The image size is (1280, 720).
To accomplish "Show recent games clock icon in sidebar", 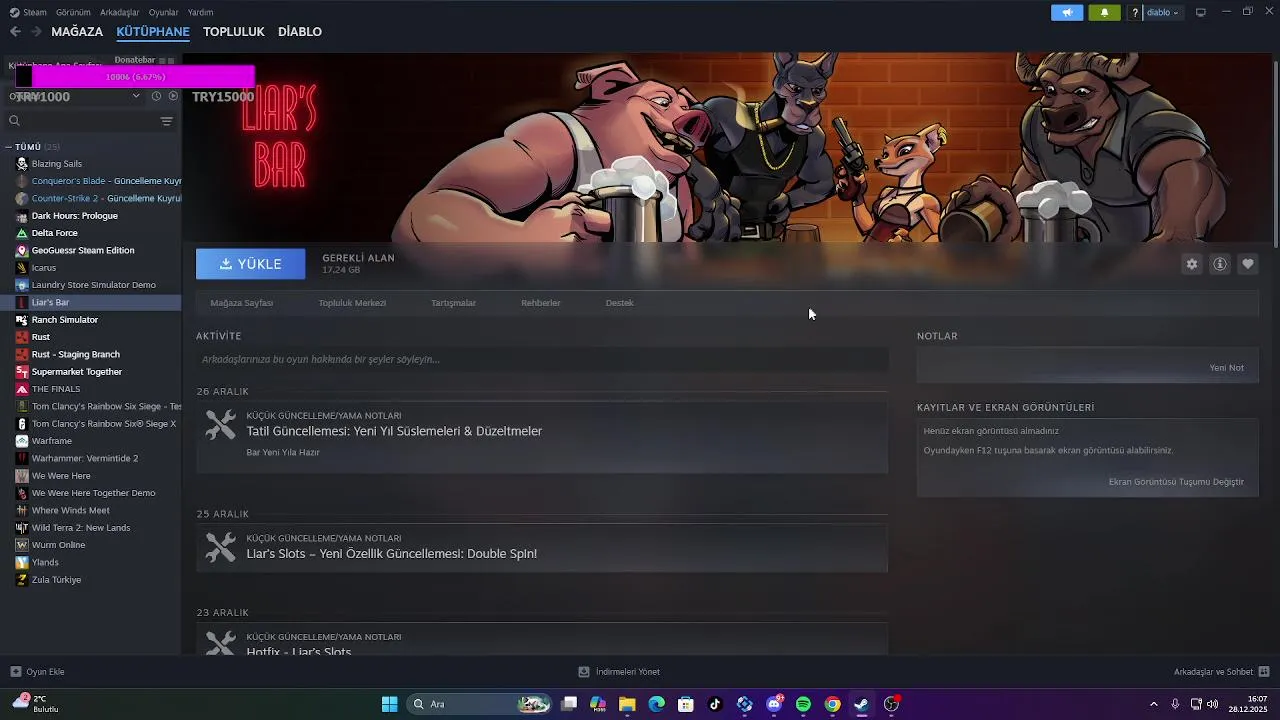I will click(x=156, y=96).
